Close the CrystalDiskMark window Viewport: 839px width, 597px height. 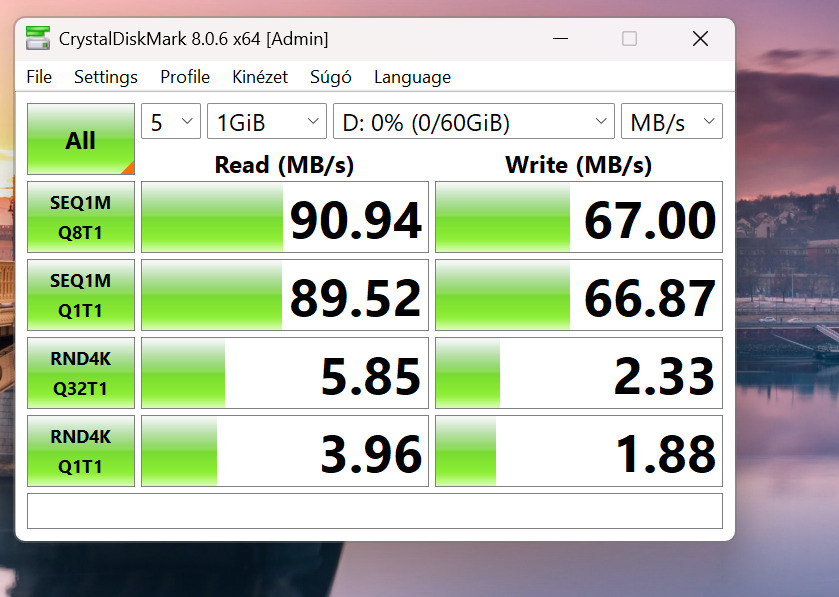[700, 39]
